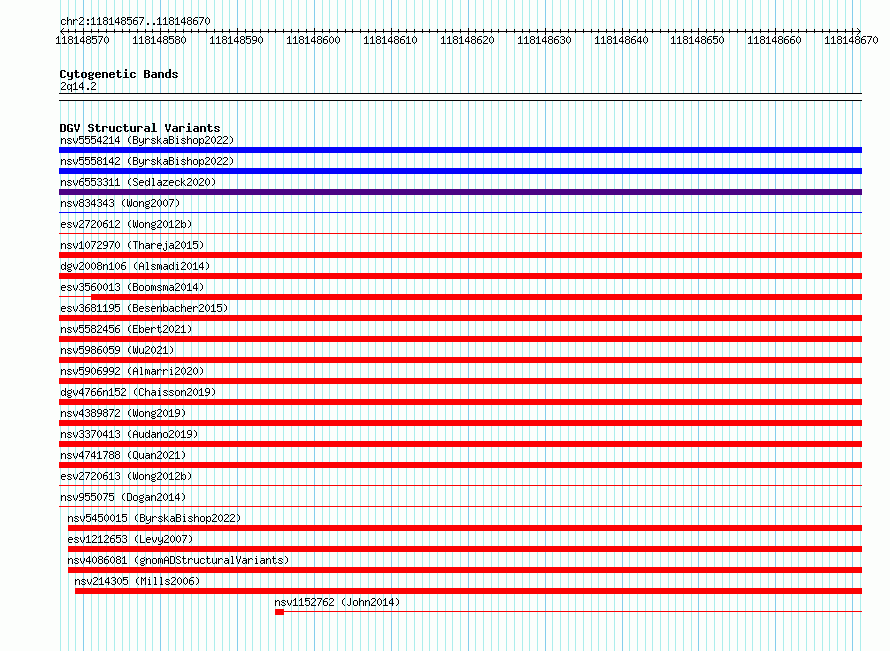Viewport: 890px width, 651px height.
Task: Select nsv1152762 (John2014) label
Action: (337, 602)
